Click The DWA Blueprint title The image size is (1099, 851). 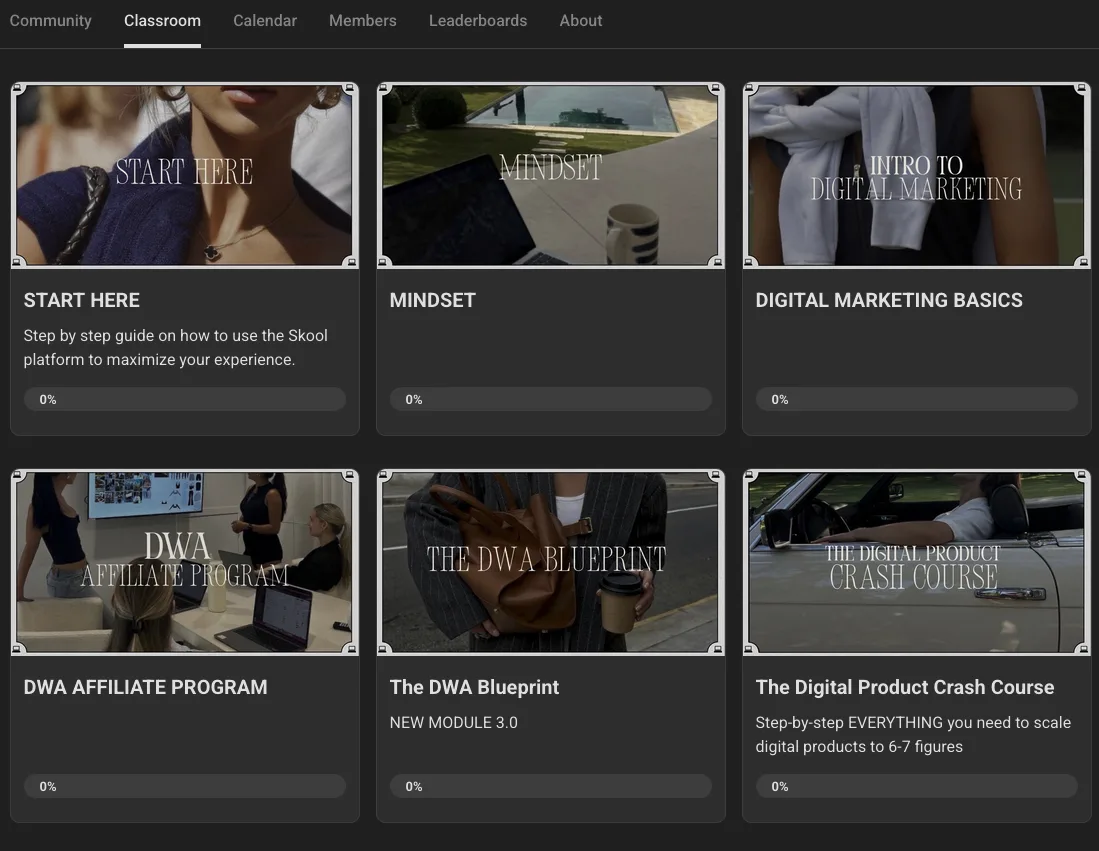475,687
